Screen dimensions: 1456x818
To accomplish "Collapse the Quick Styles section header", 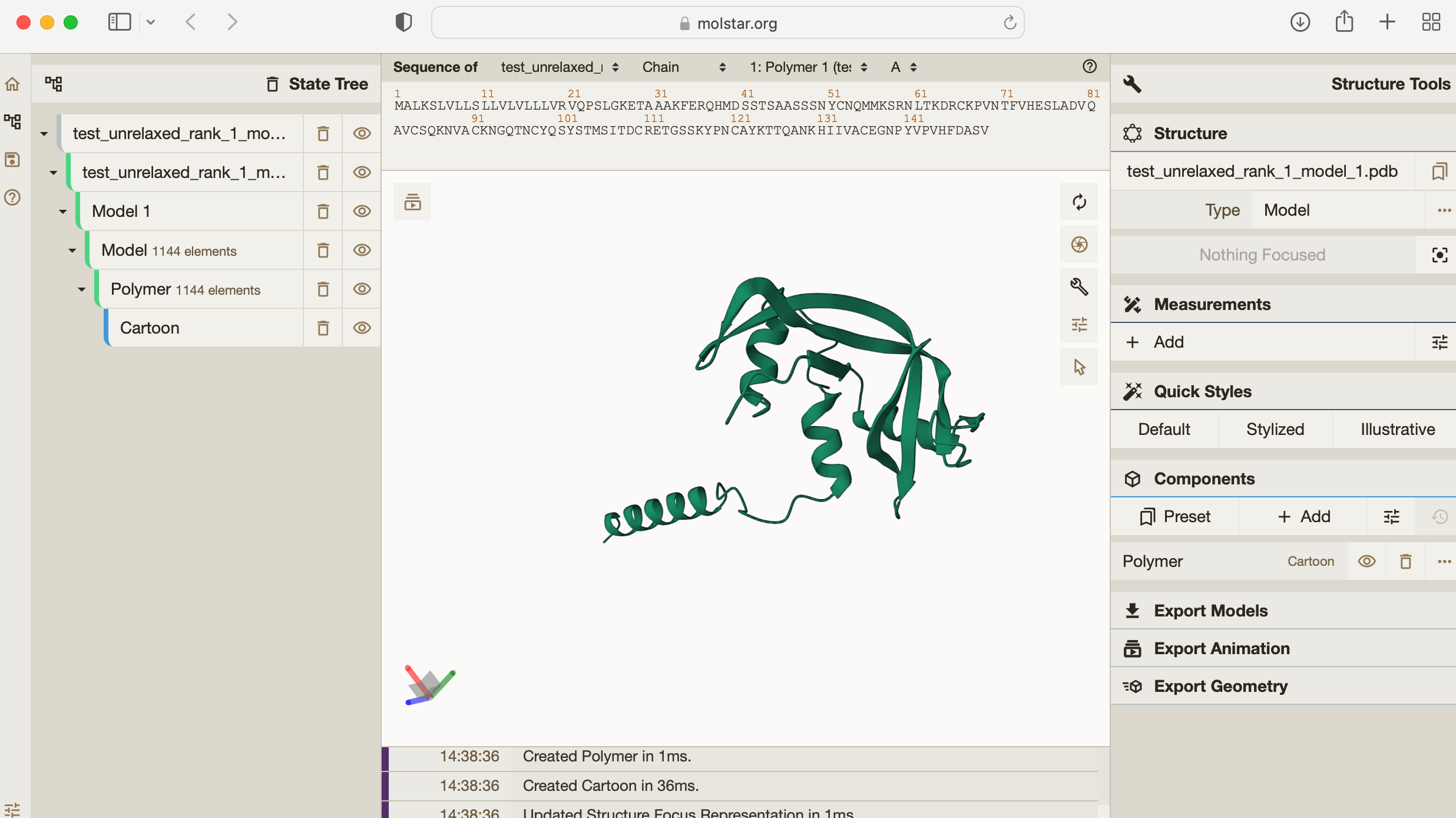I will tap(1283, 392).
